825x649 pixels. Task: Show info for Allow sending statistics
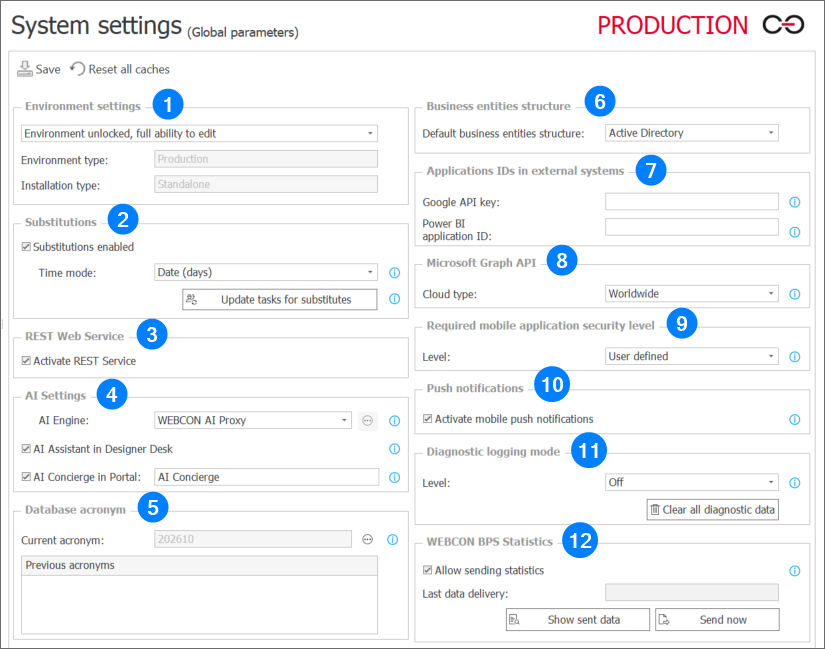click(x=794, y=571)
